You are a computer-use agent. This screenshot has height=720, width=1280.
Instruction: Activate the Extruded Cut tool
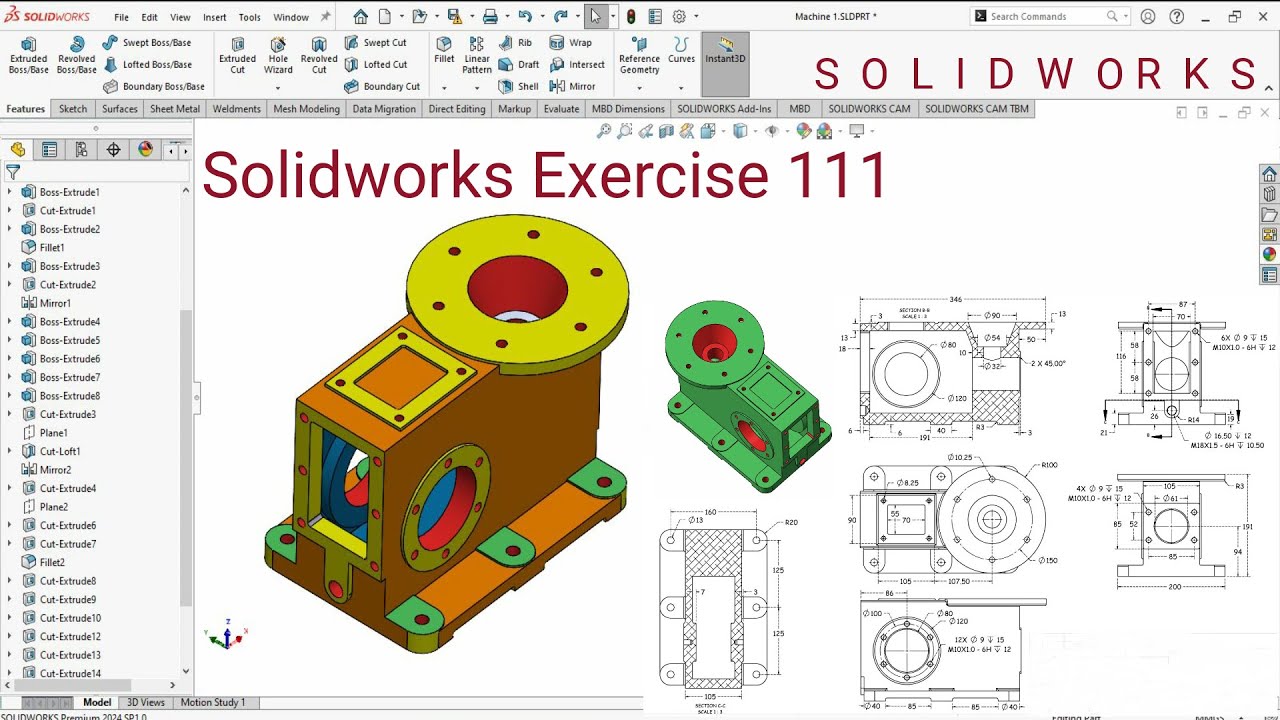pos(237,56)
